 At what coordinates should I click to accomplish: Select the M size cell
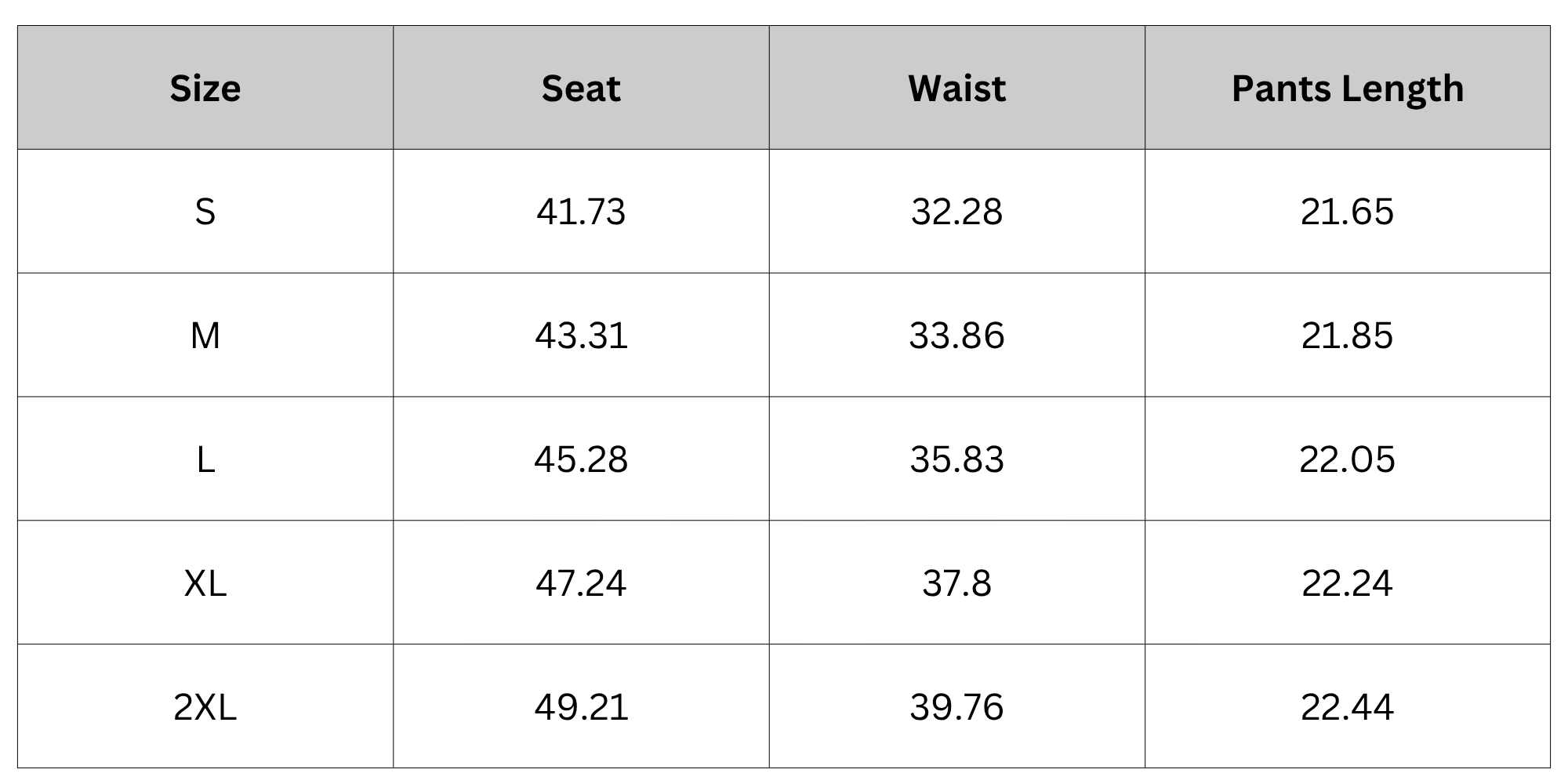tap(205, 336)
